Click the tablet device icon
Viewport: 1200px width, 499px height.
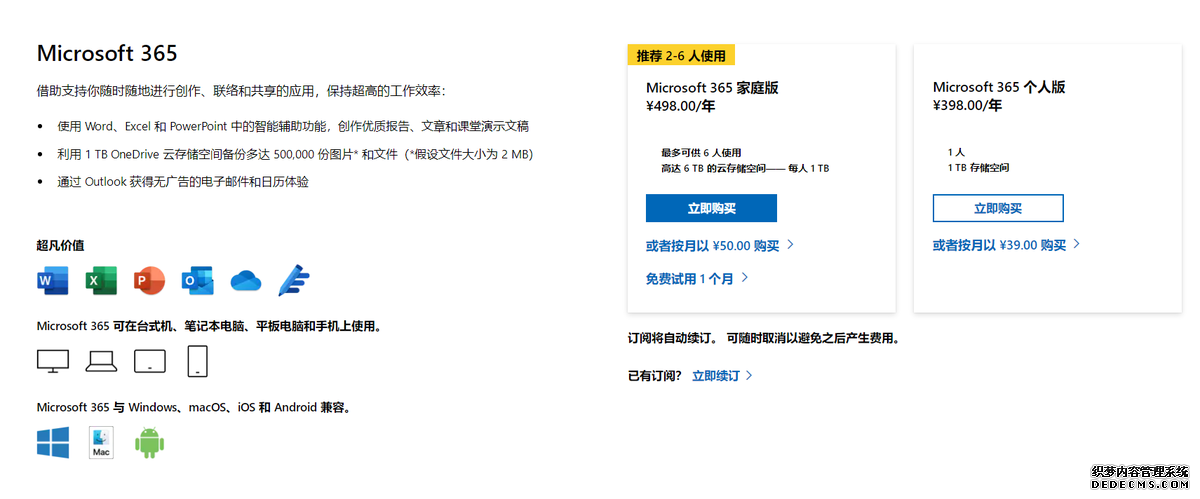pyautogui.click(x=149, y=361)
